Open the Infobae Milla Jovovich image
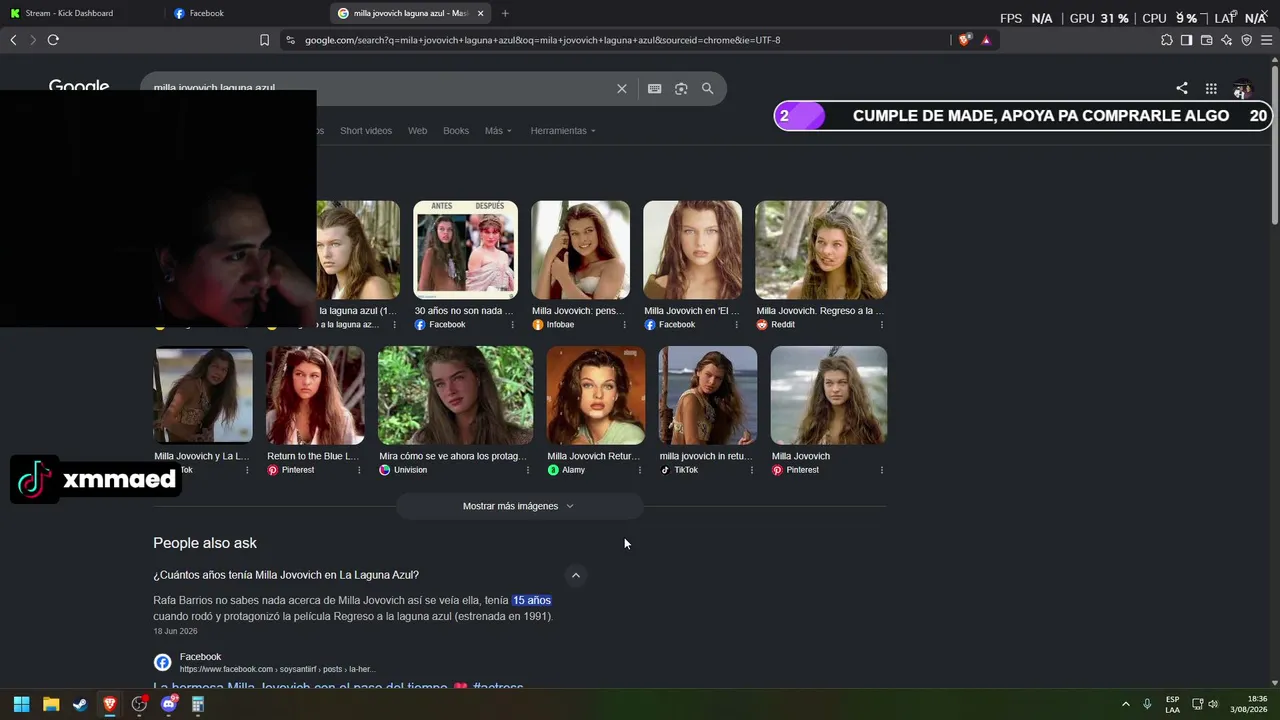This screenshot has height=720, width=1280. pyautogui.click(x=580, y=250)
